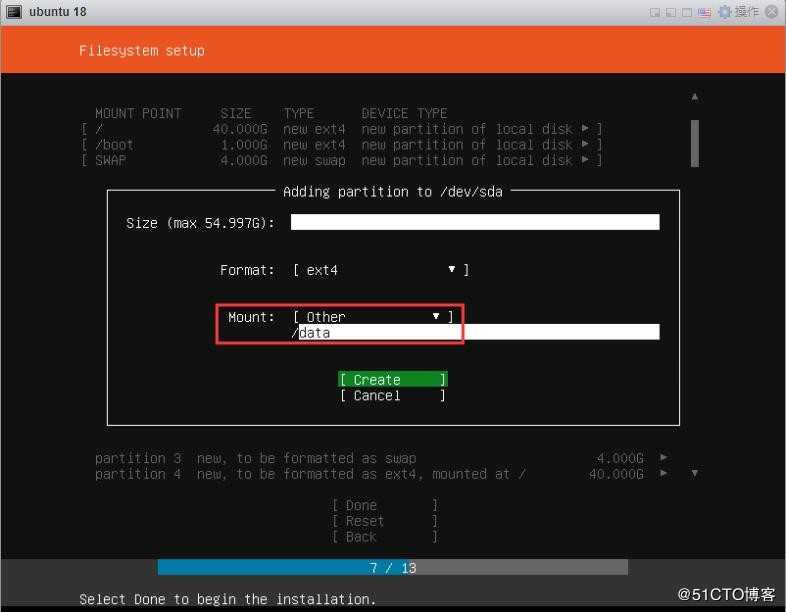
Task: Expand the / 40.000G mount row arrow
Action: (x=585, y=128)
